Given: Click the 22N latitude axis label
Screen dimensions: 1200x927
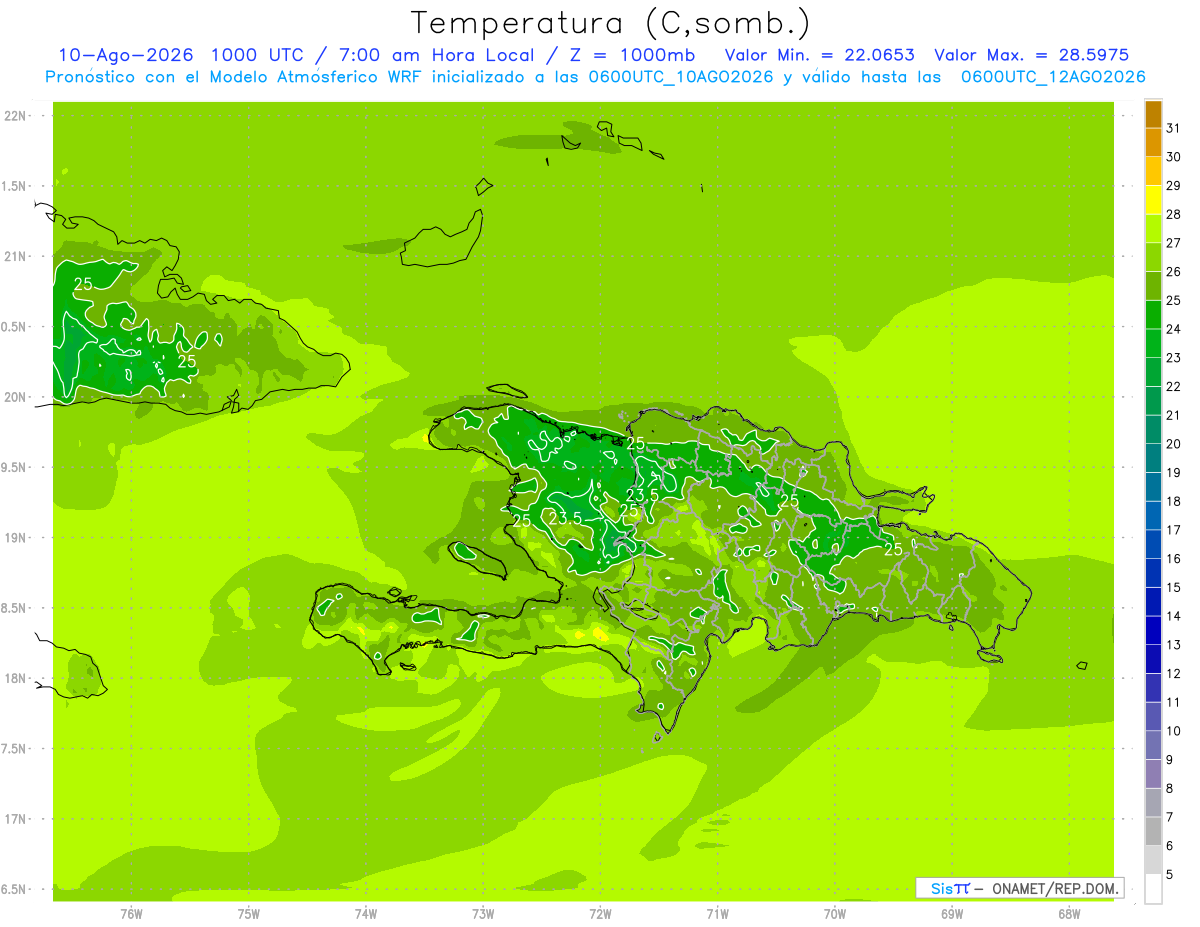Looking at the screenshot, I should coord(15,116).
